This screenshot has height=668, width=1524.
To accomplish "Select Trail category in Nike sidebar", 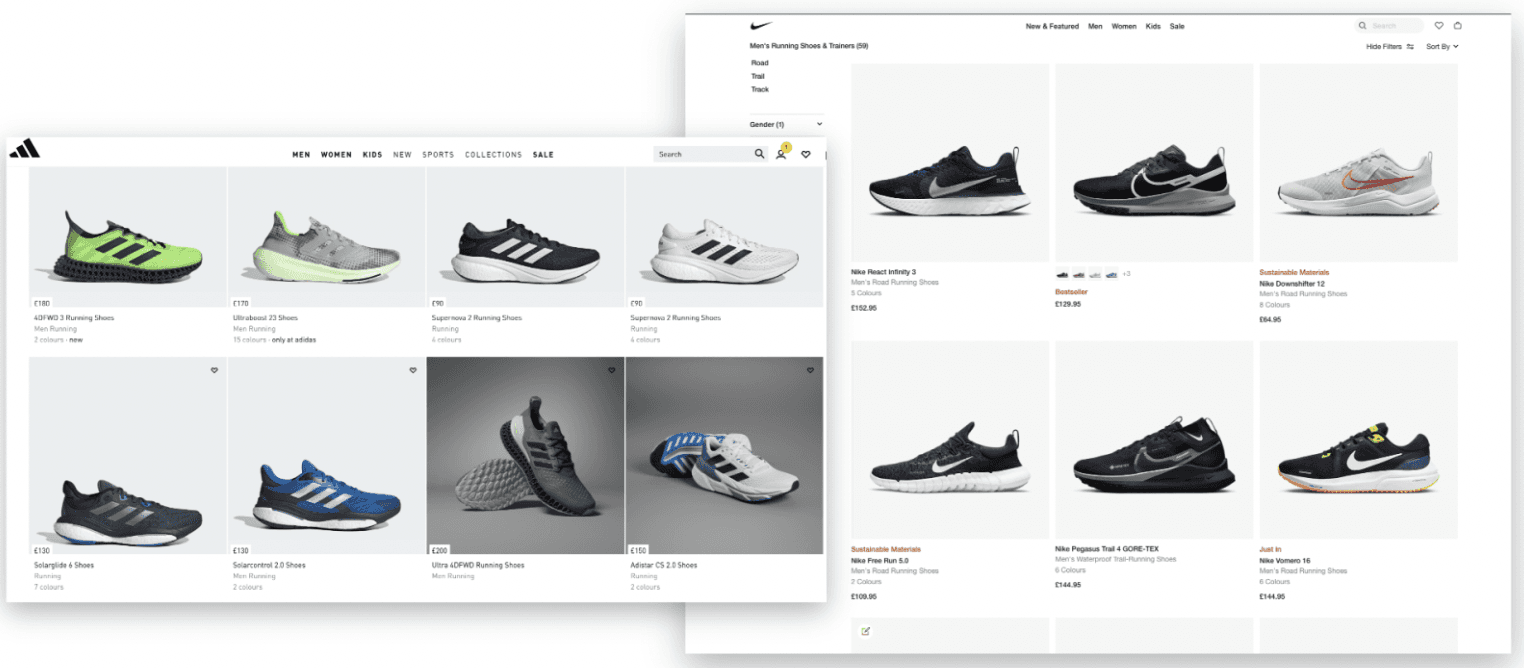I will (758, 76).
